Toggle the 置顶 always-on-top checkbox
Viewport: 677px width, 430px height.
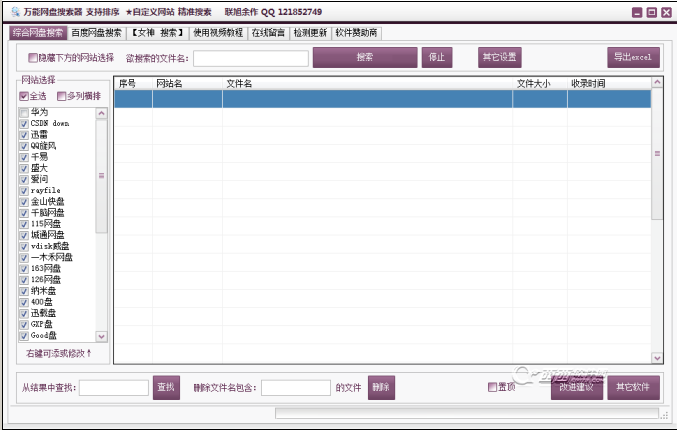pyautogui.click(x=492, y=387)
